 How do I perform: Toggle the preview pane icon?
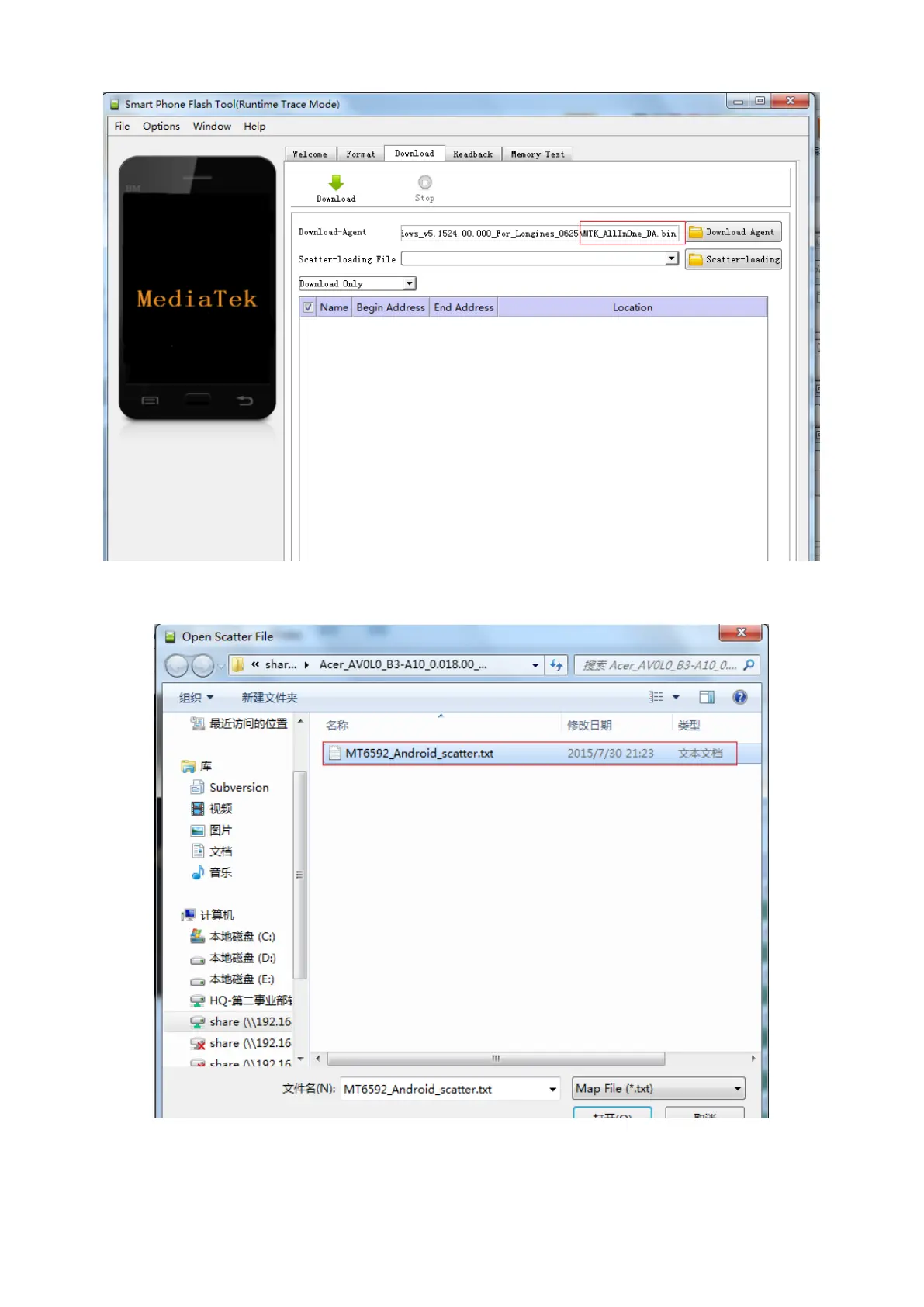[707, 697]
